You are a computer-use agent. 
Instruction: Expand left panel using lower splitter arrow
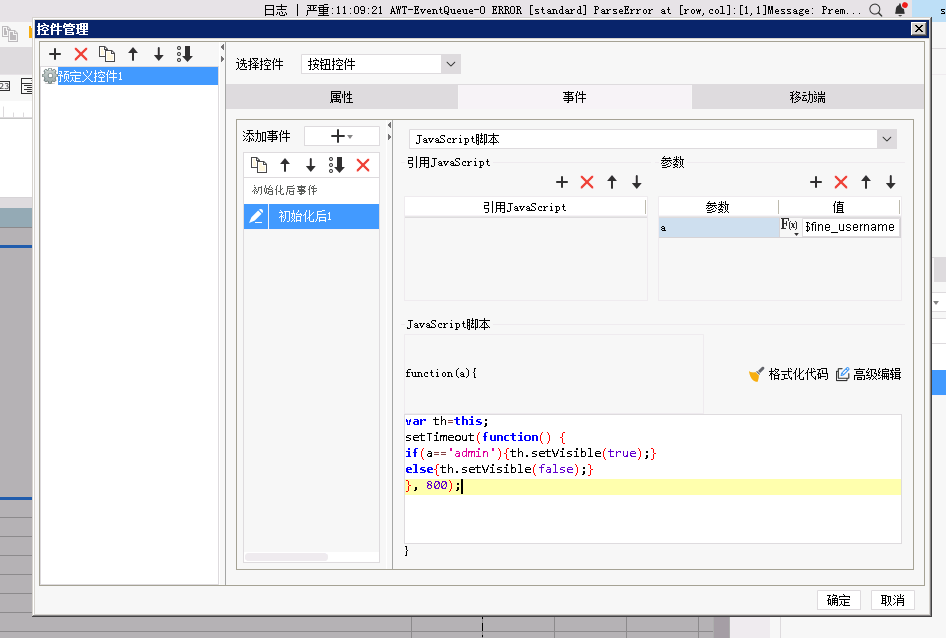222,59
